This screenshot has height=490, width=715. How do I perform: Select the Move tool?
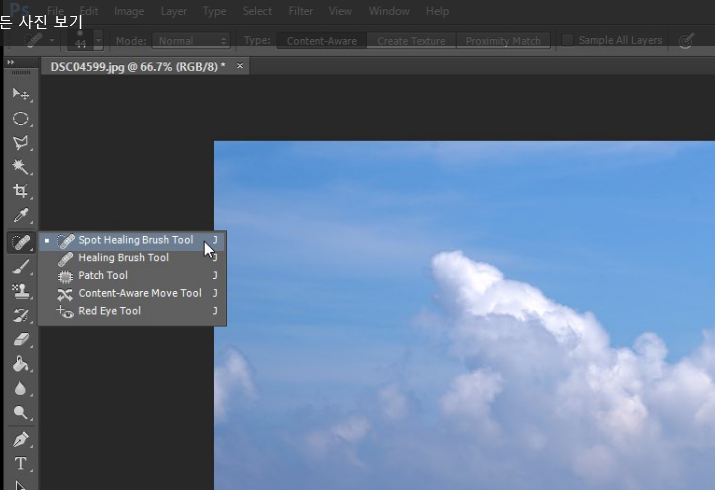[x=21, y=94]
